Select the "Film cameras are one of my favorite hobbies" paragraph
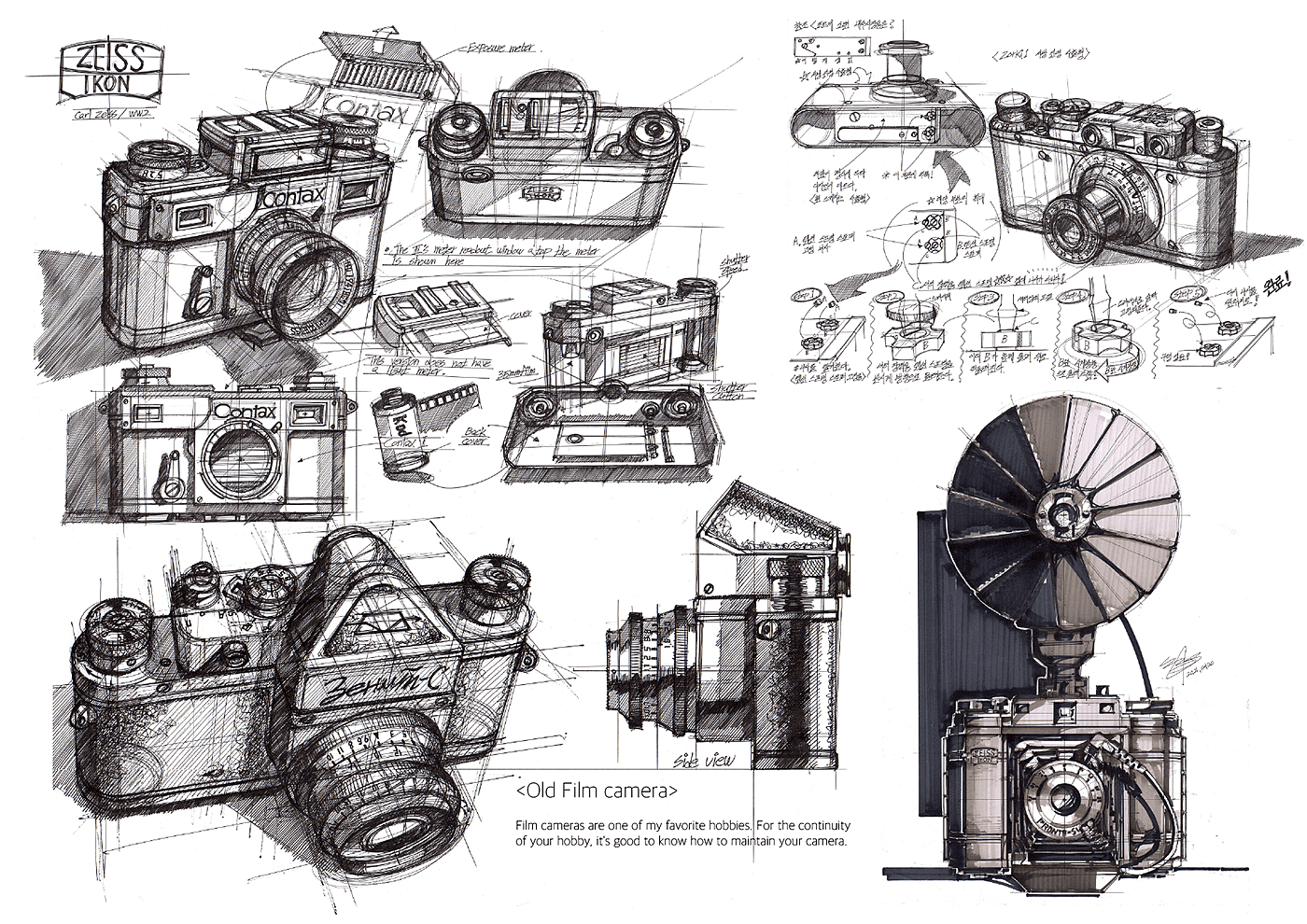Screen dimensions: 1307x924 pos(682,833)
